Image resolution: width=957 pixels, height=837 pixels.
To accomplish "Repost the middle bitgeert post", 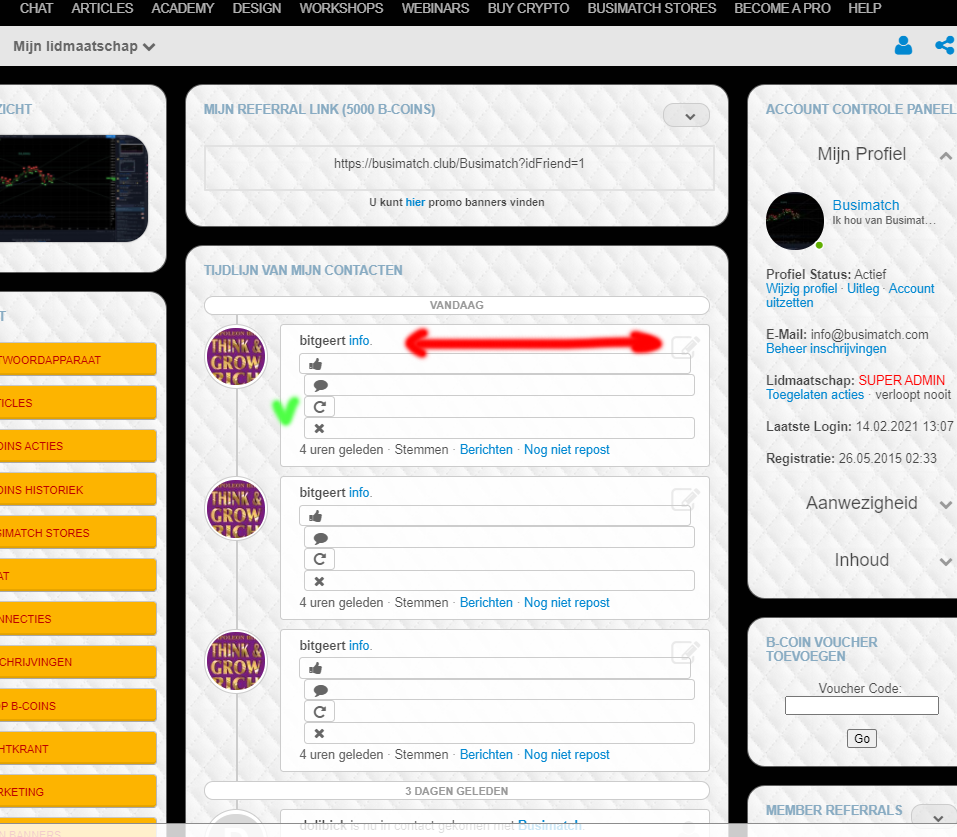I will tap(319, 559).
